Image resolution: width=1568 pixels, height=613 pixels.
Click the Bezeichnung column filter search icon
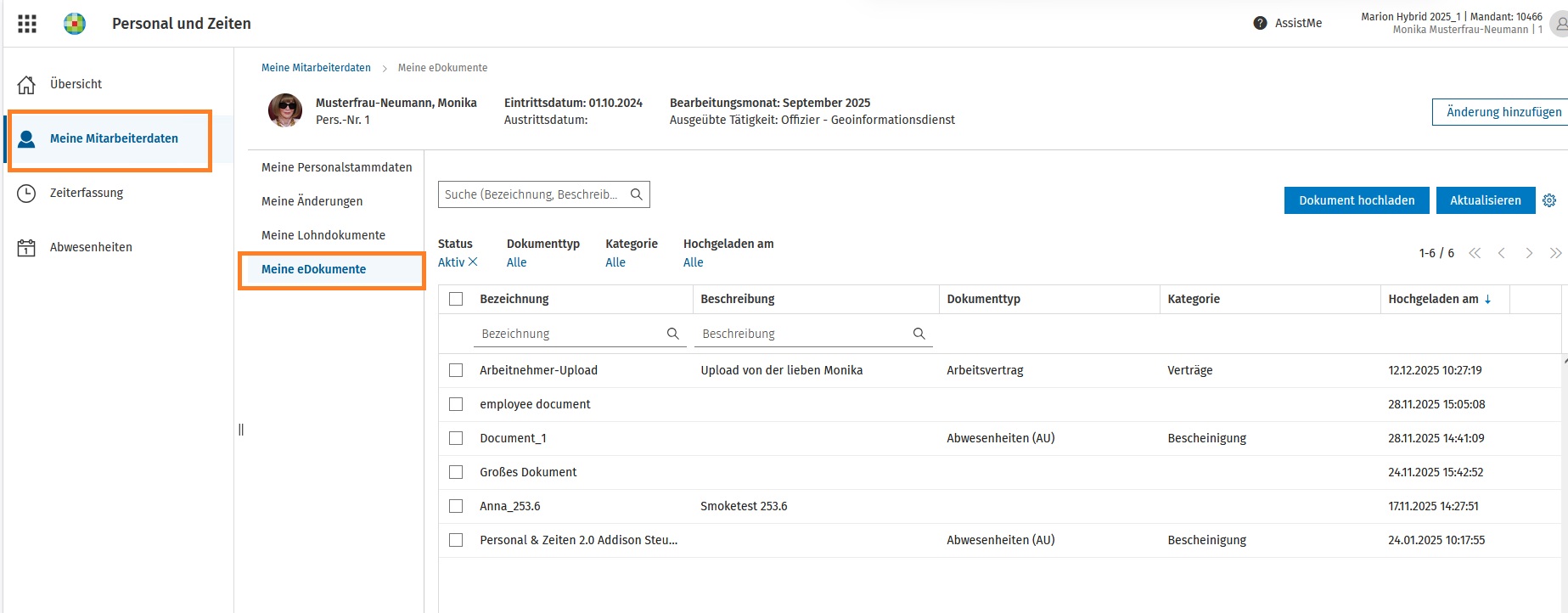pos(673,334)
